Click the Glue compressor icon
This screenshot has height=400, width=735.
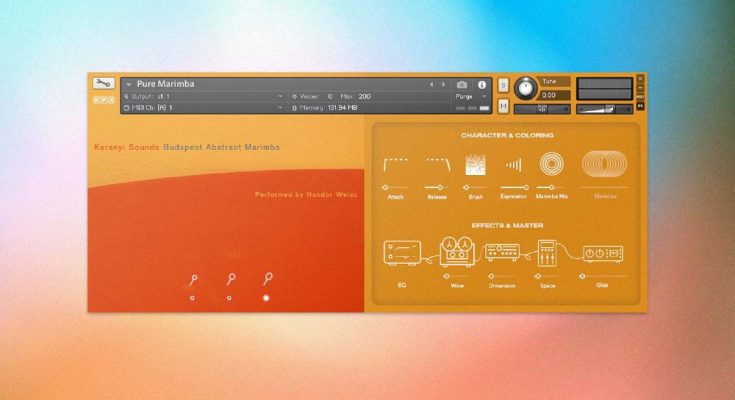point(603,254)
